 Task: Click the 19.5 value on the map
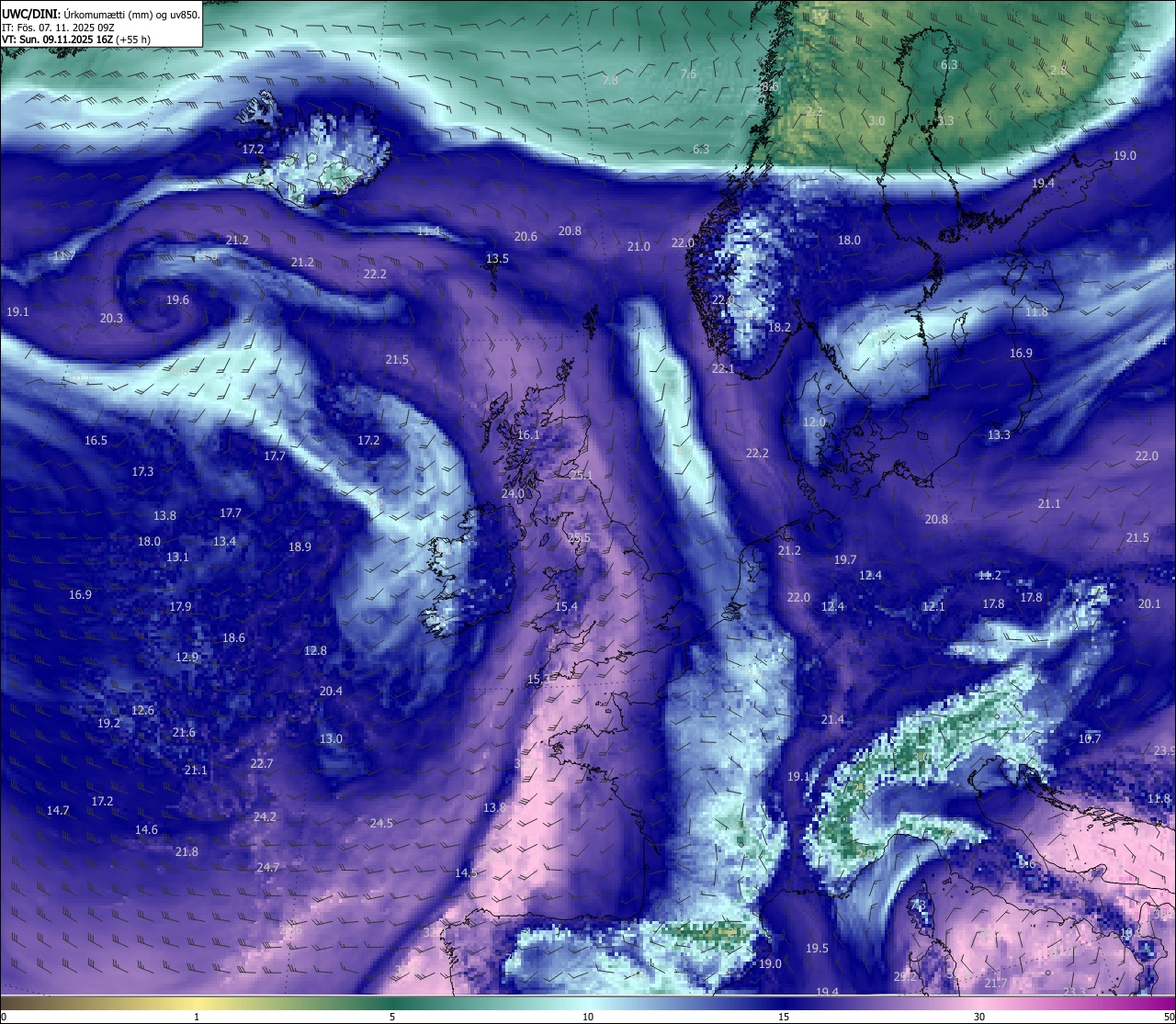pos(817,949)
